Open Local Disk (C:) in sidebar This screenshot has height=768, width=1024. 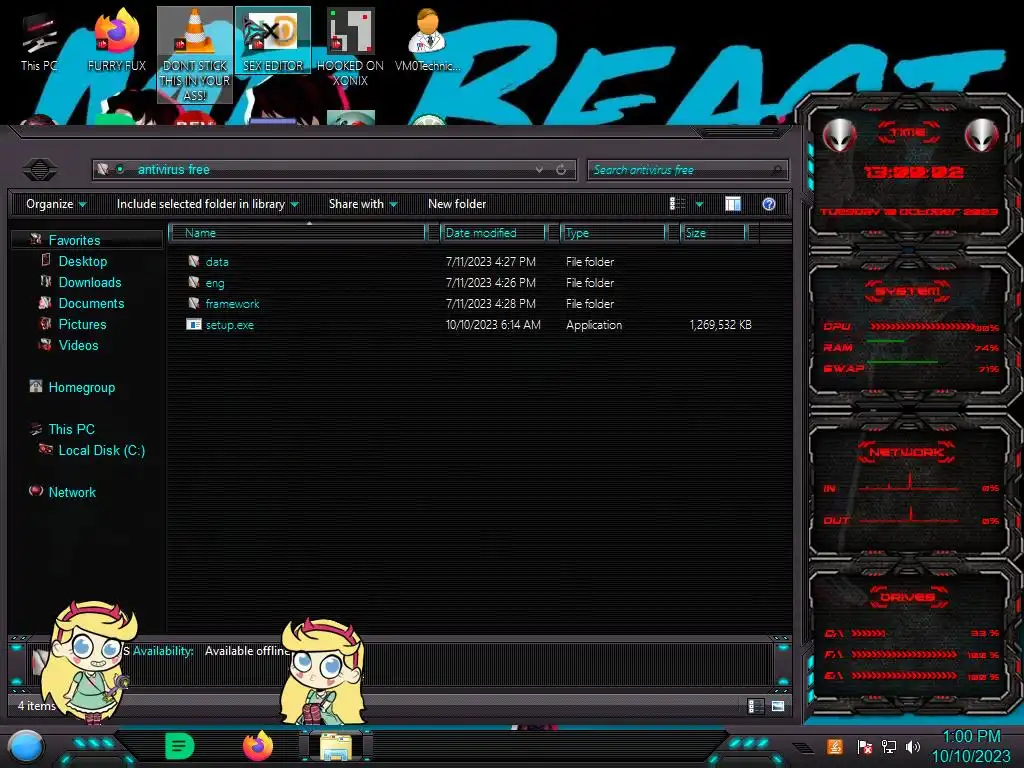[x=101, y=450]
